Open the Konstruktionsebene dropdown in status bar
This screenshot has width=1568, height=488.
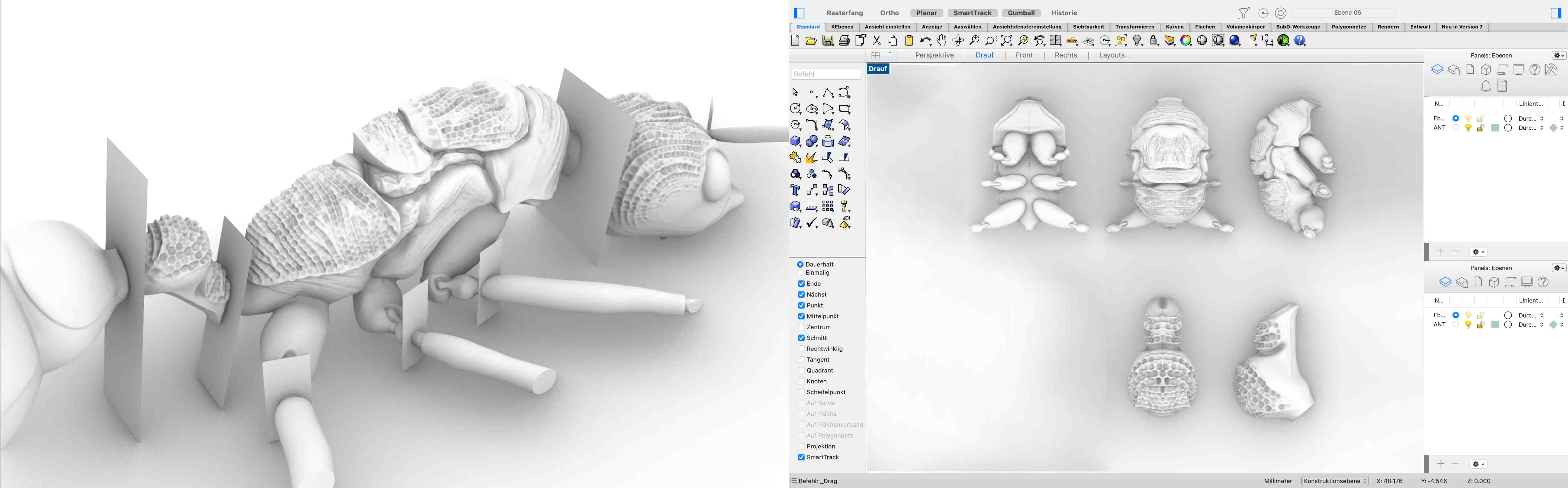1335,481
